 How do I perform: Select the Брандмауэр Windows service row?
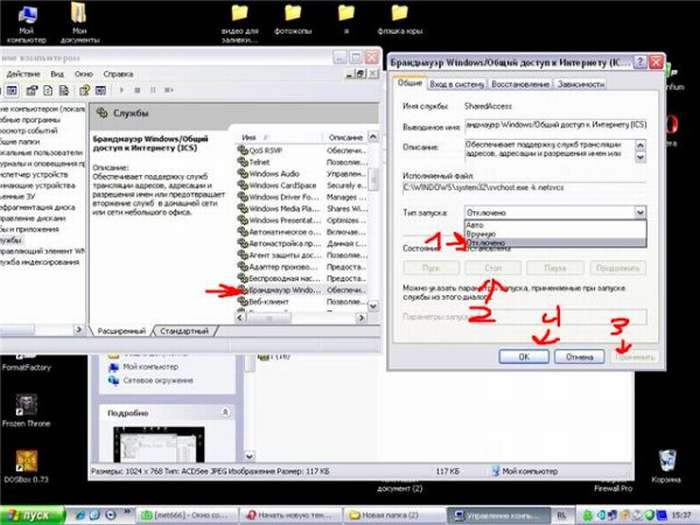[302, 290]
